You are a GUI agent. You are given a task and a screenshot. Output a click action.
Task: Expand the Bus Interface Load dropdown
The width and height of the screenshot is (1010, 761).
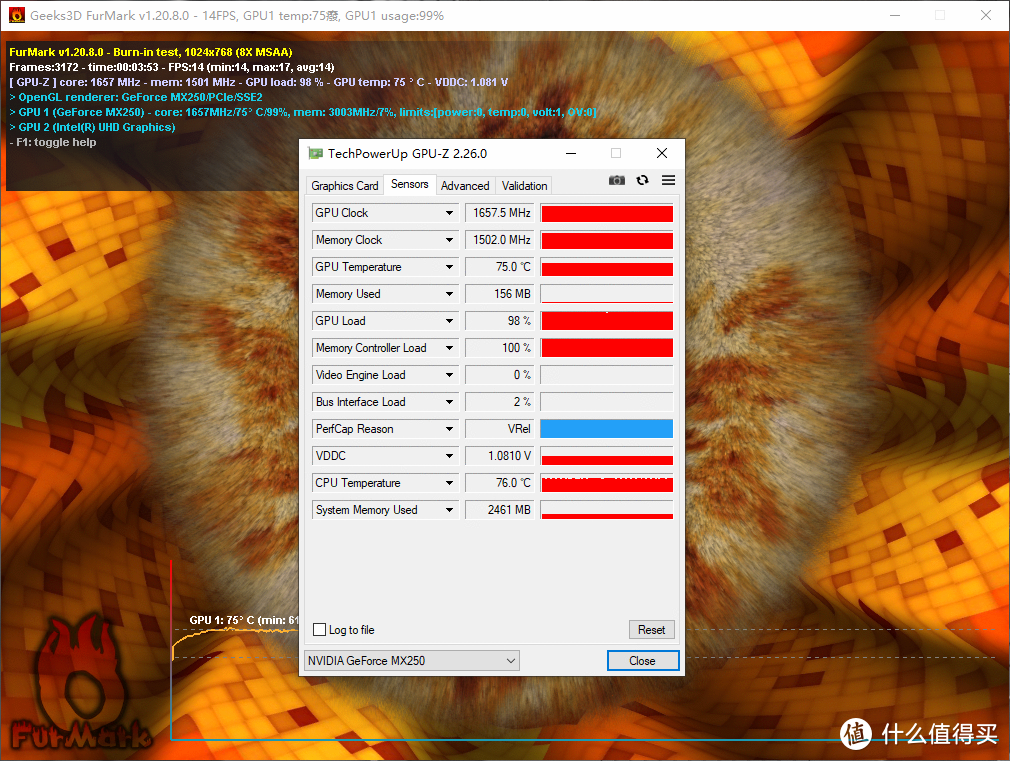point(450,402)
